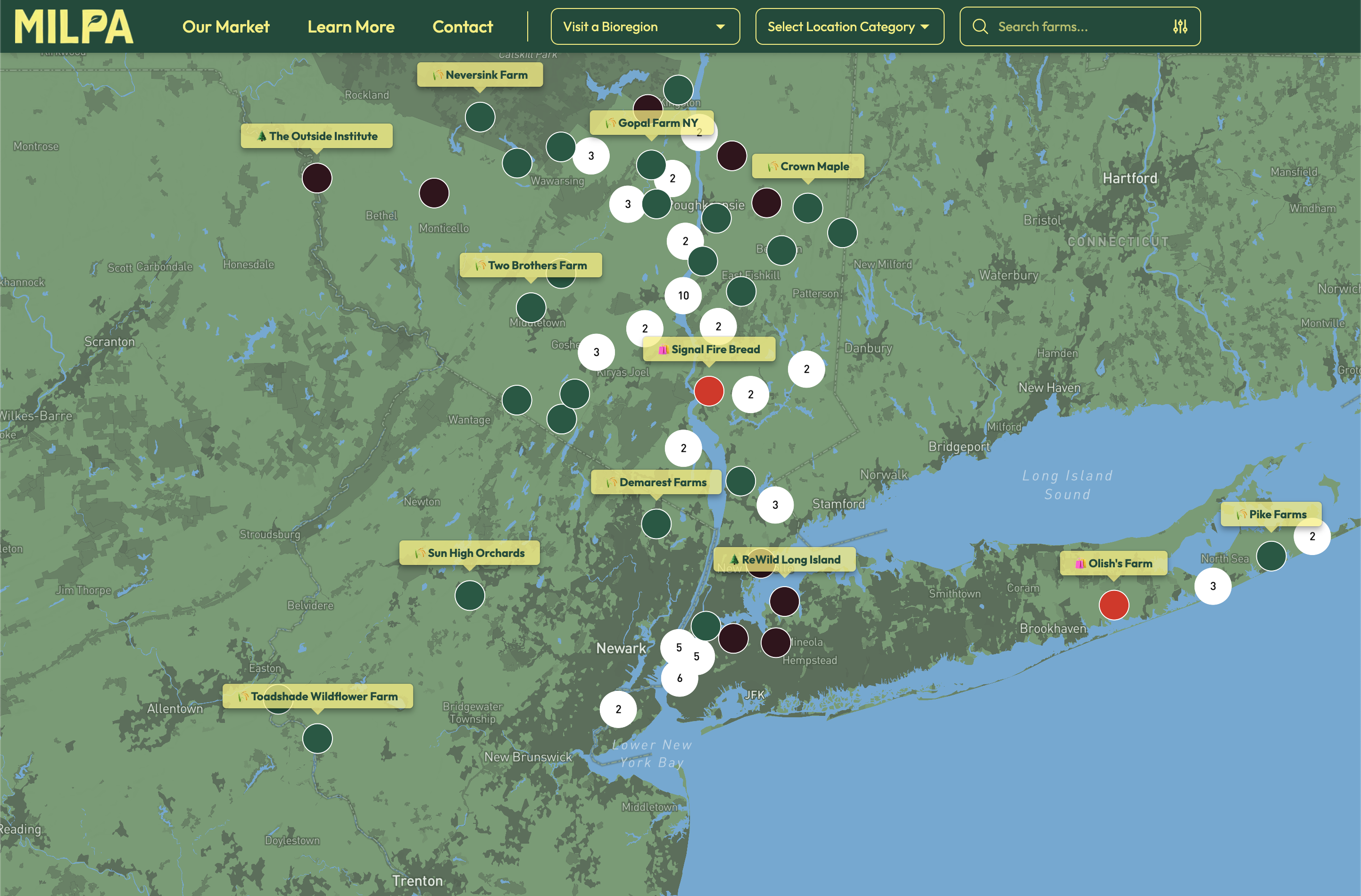Click green marker below Sun High Orchards
1361x896 pixels.
[x=470, y=595]
